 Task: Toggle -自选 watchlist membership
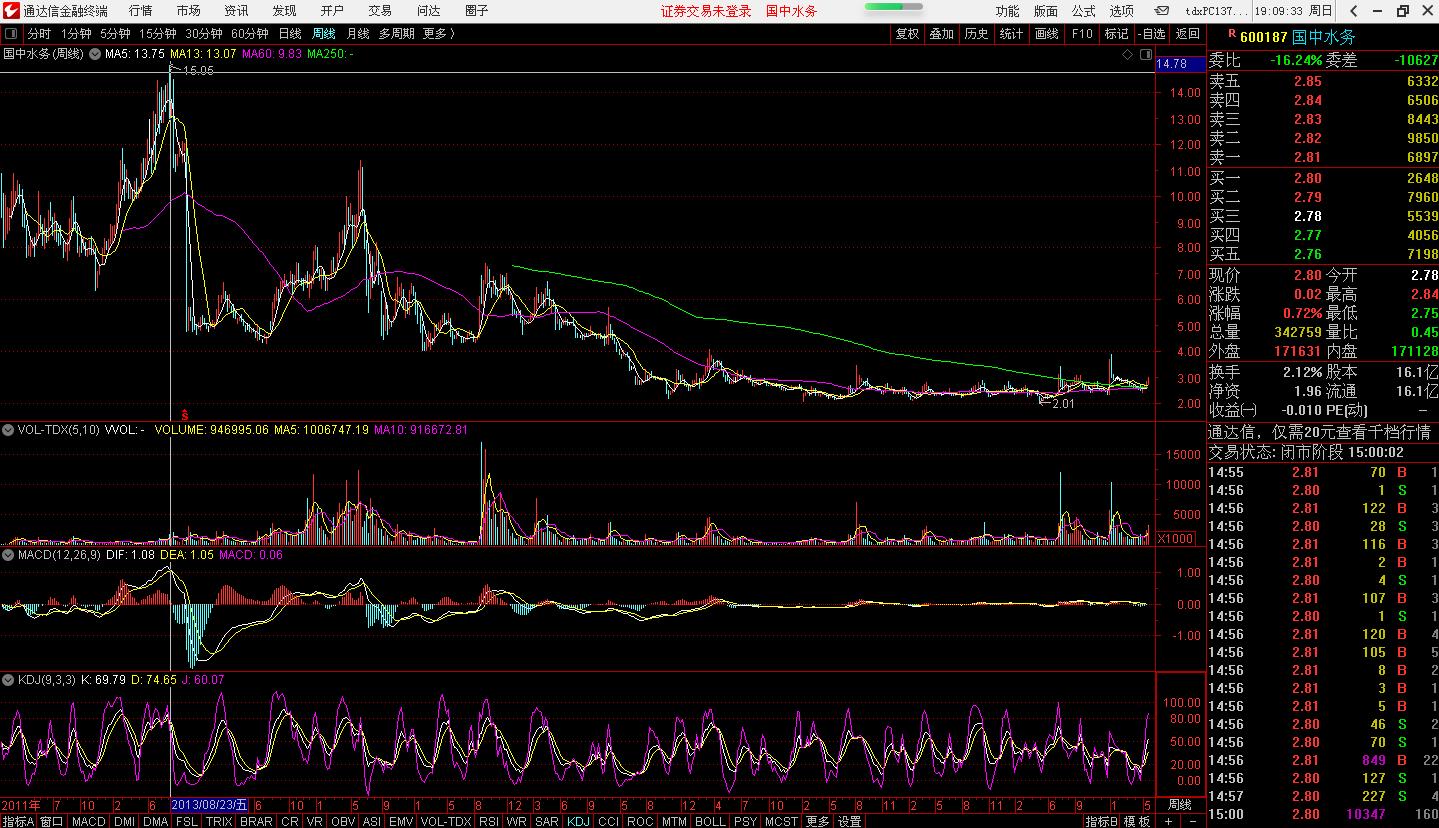point(1151,34)
